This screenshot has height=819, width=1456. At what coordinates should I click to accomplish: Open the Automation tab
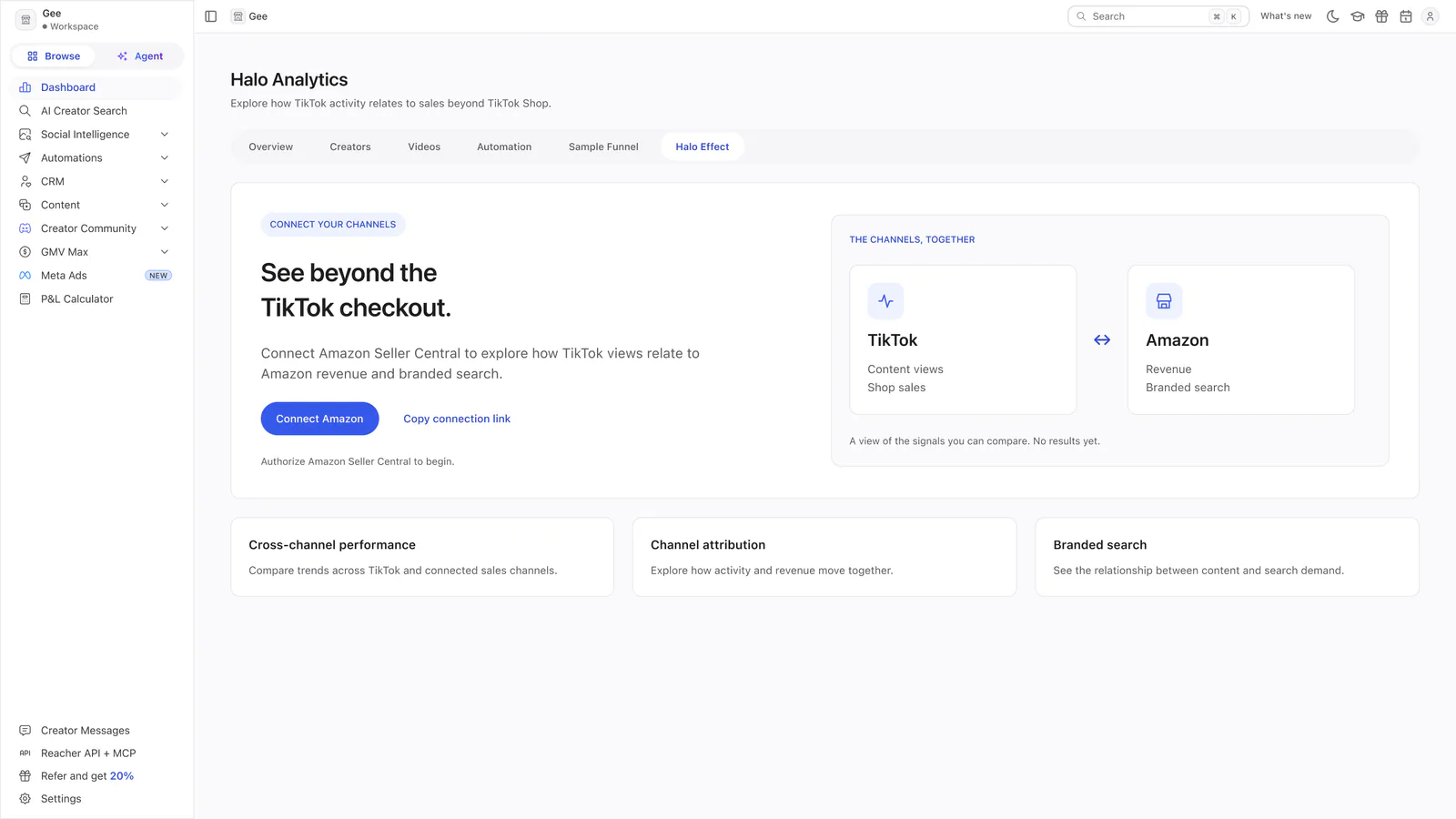point(504,147)
